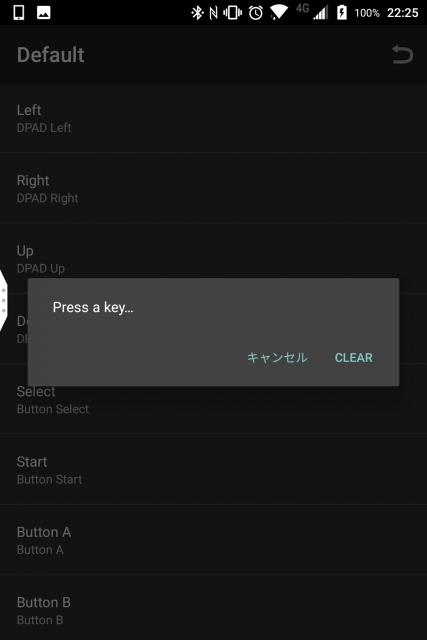Viewport: 427px width, 640px height.
Task: Tap the mobile signal strength icon
Action: [x=320, y=13]
